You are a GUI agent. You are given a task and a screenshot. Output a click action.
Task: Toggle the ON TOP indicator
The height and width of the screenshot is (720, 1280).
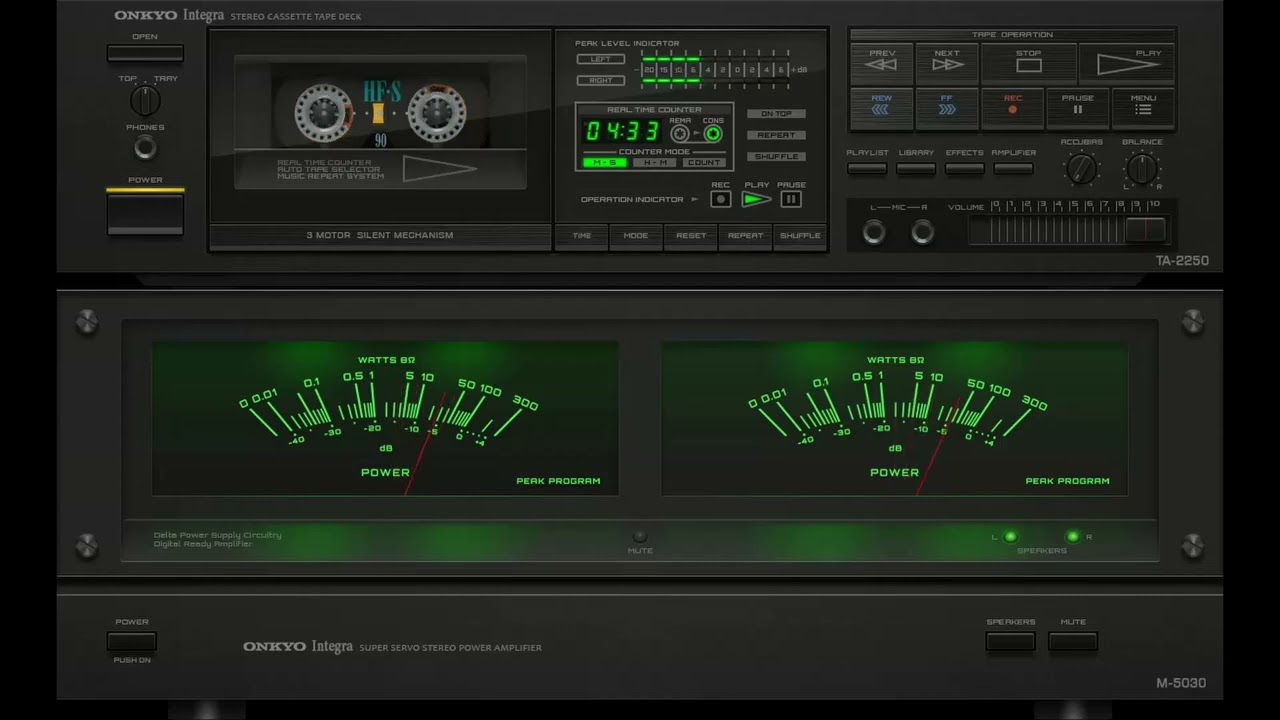click(776, 114)
